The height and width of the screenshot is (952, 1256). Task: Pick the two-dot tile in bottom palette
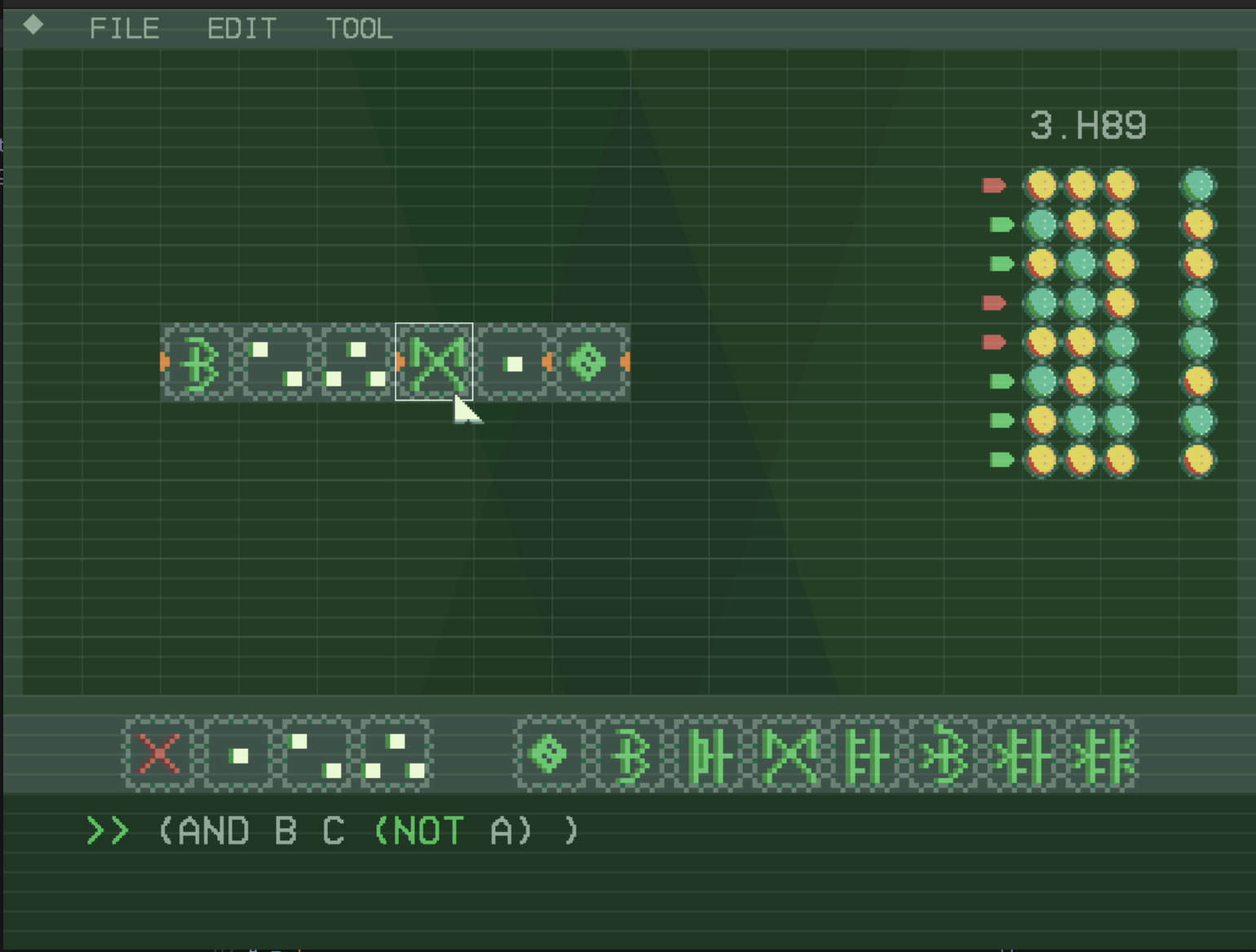coord(316,754)
